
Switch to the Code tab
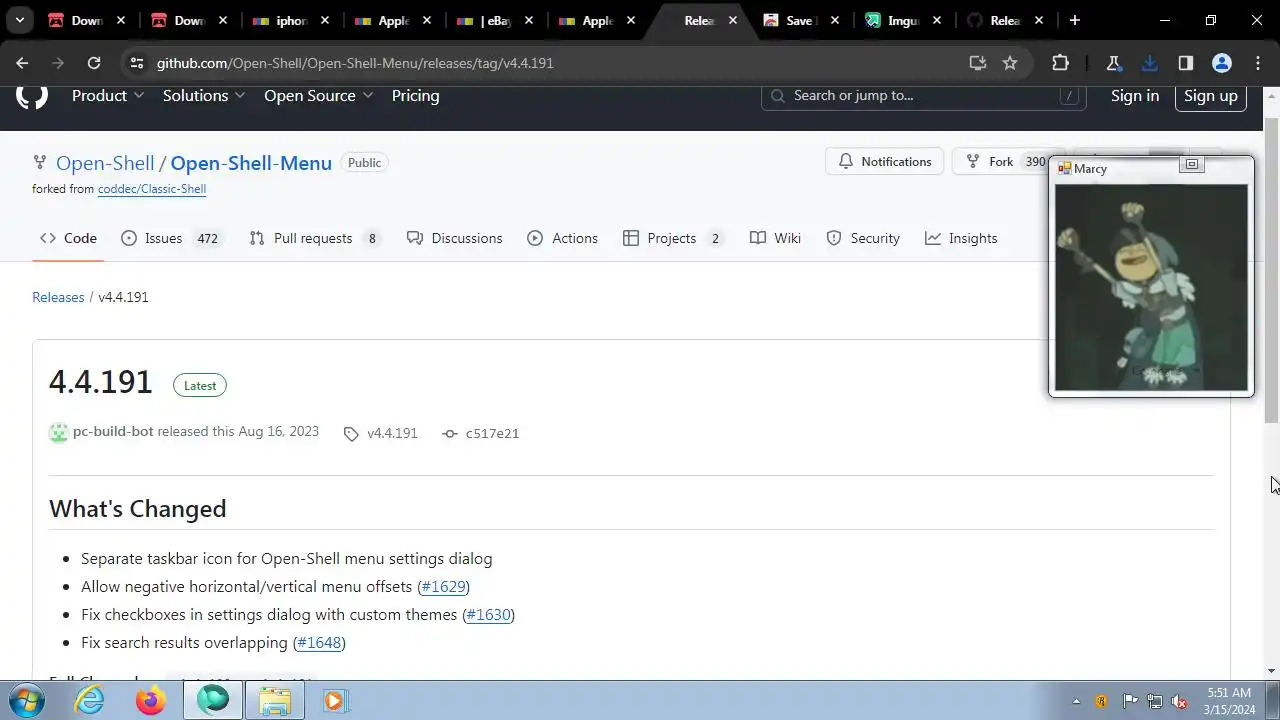tap(68, 238)
